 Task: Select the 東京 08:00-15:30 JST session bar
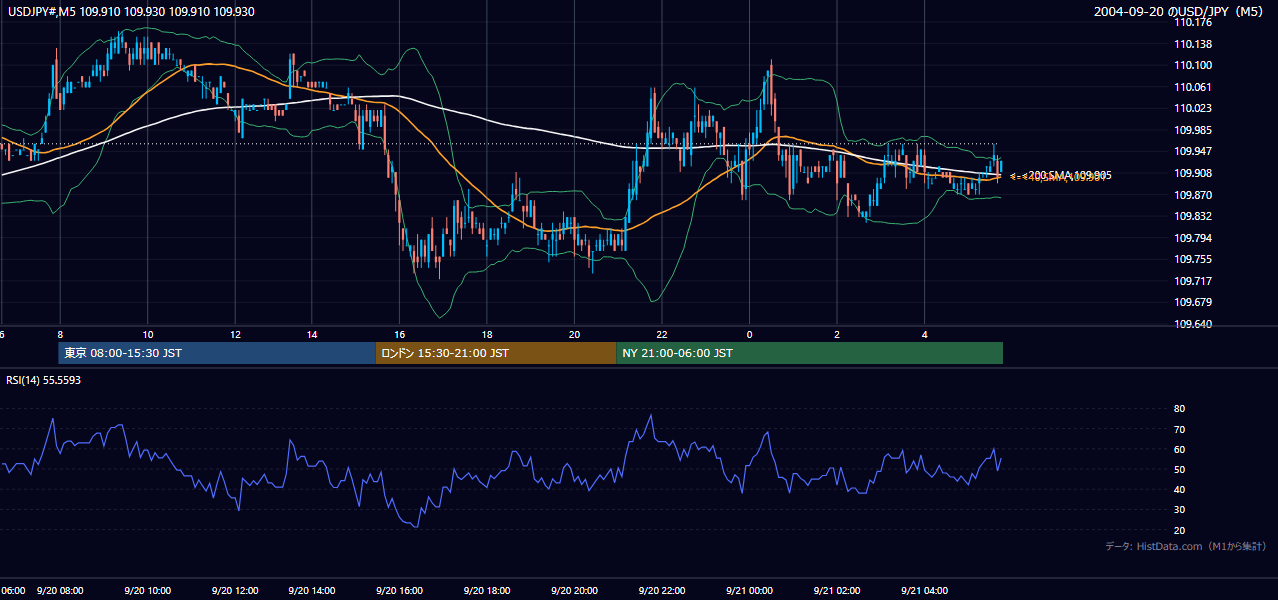click(x=217, y=353)
